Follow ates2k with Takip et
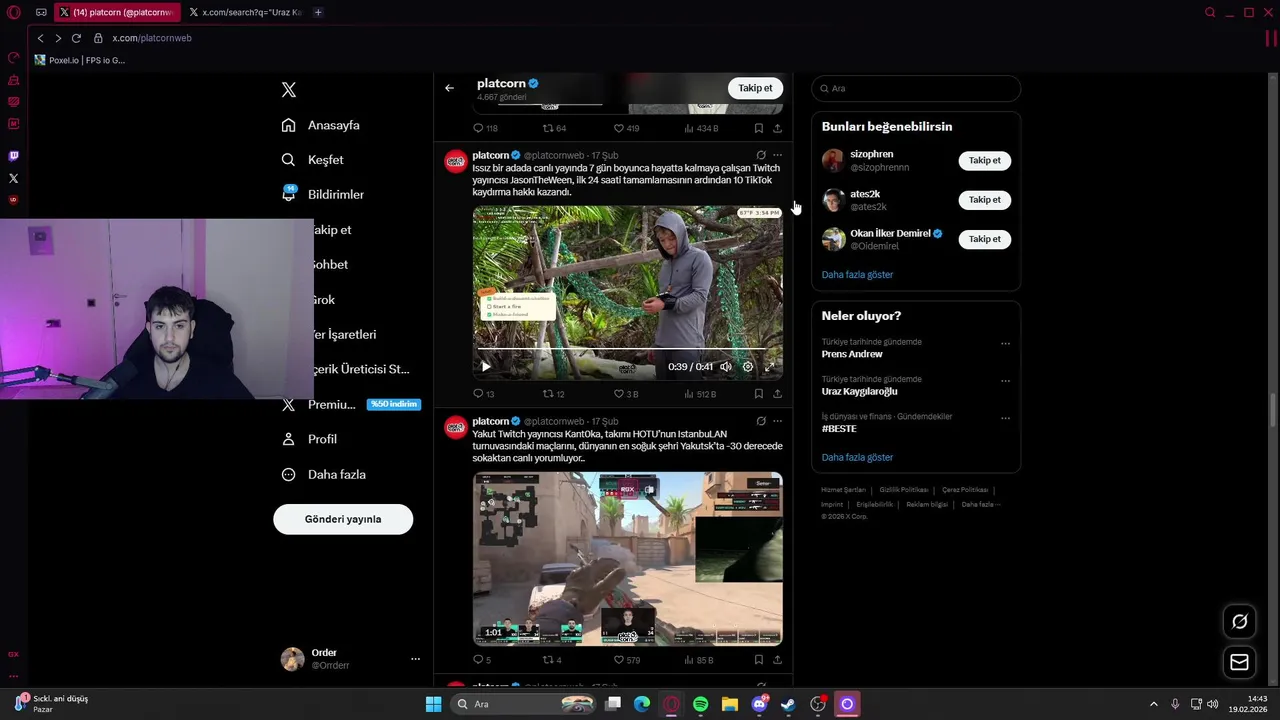Screen dimensions: 1280x720 (x=984, y=200)
